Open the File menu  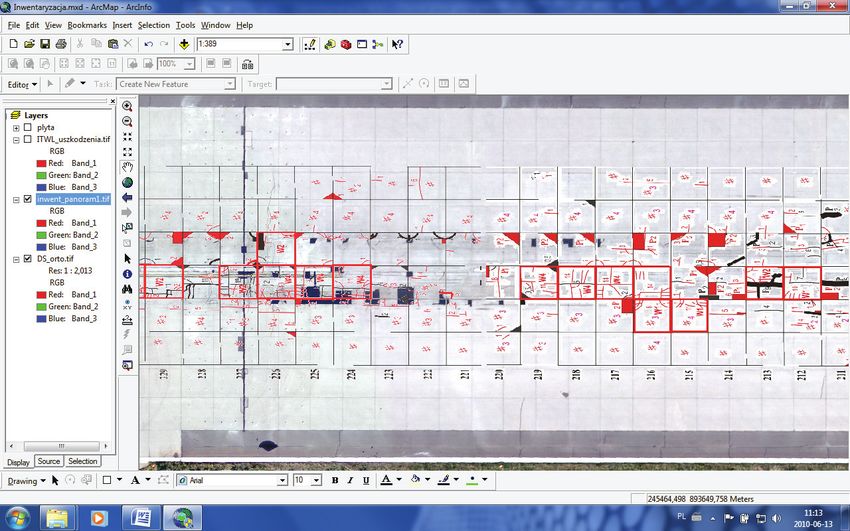point(14,25)
